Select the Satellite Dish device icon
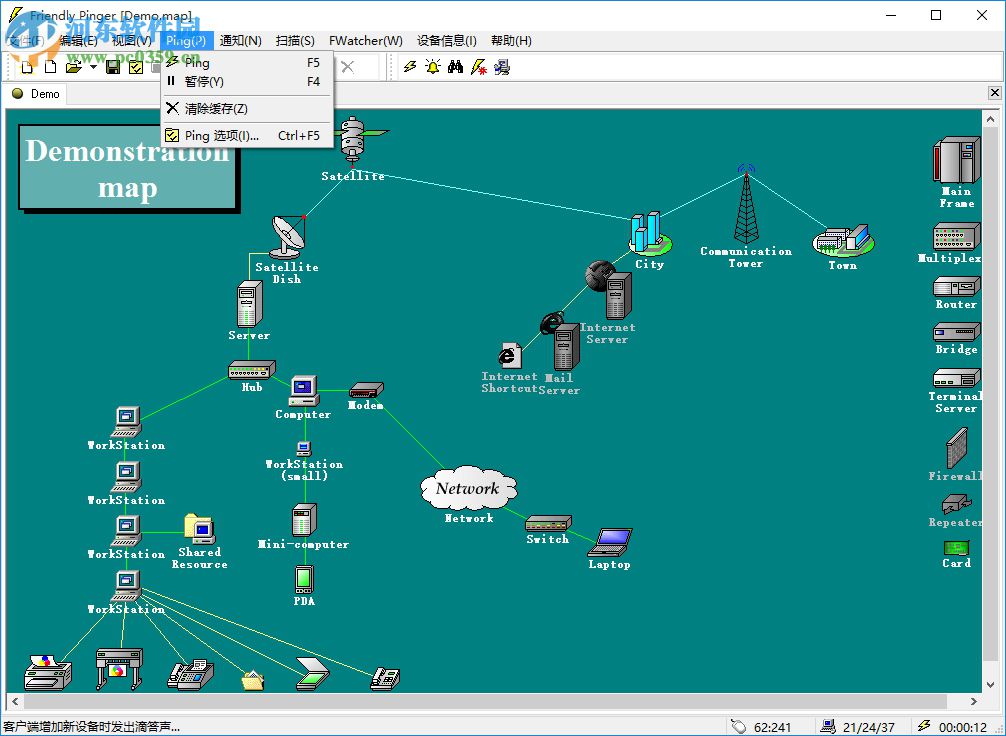Viewport: 1006px width, 736px height. tap(289, 236)
